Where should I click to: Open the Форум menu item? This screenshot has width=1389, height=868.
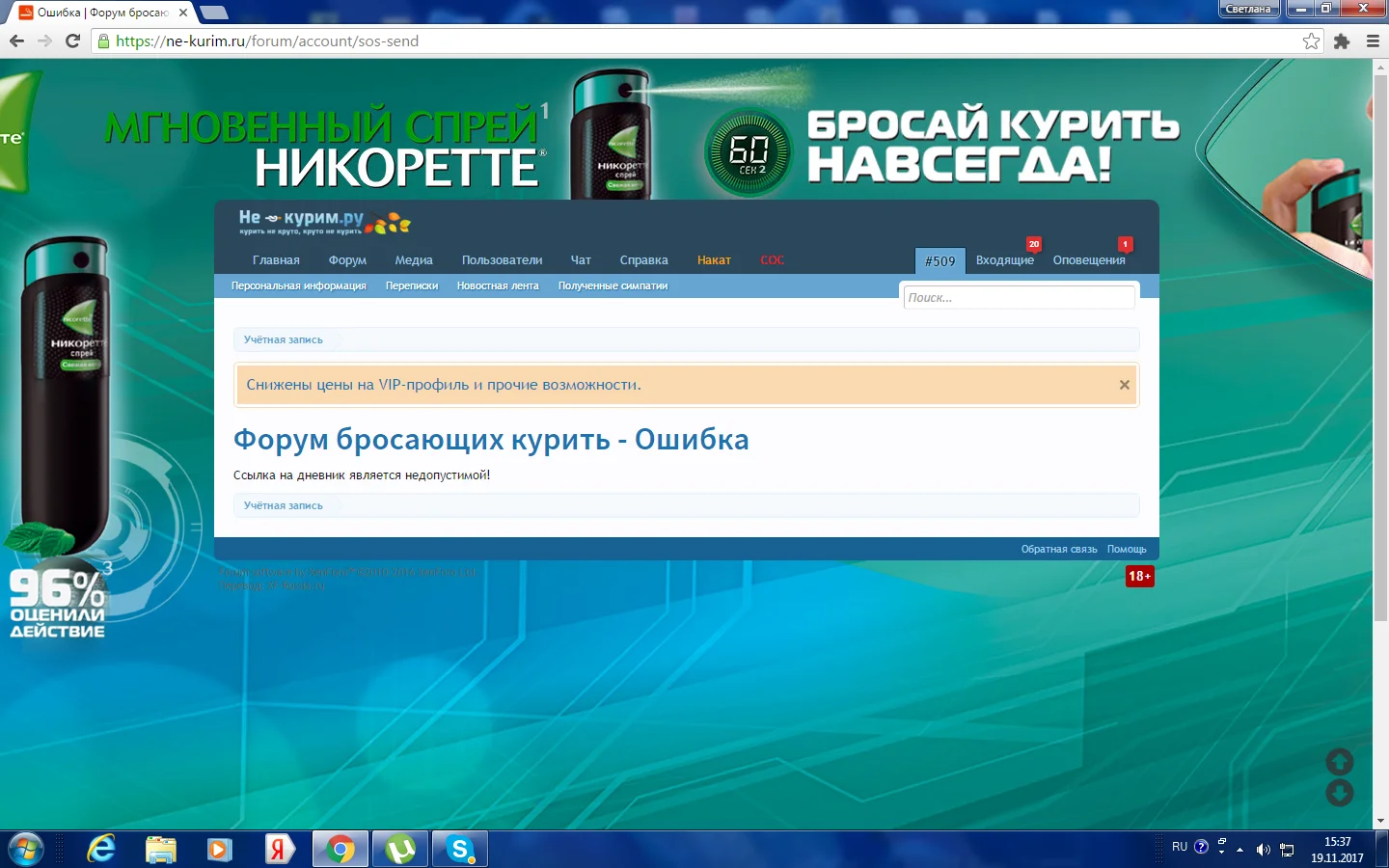347,260
